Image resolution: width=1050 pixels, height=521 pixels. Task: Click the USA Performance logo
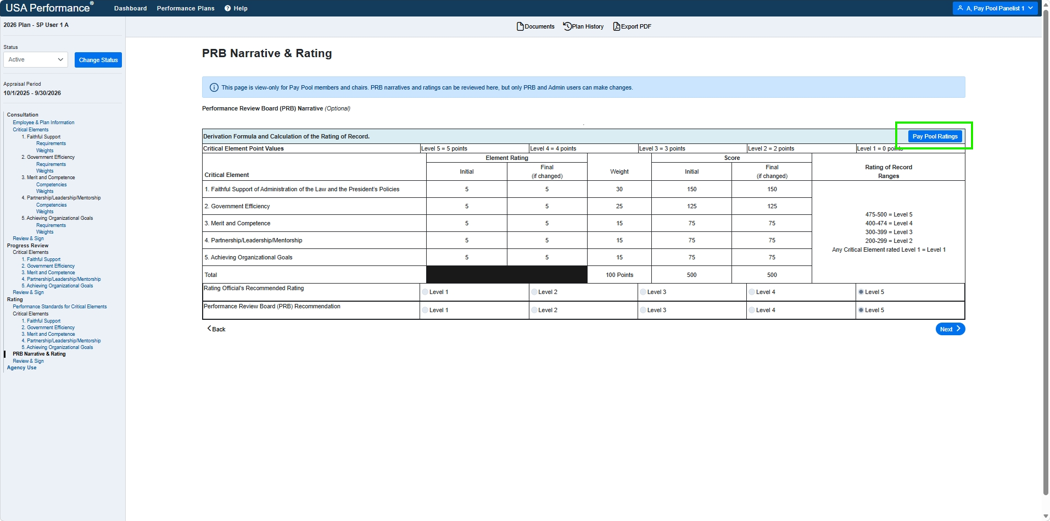point(50,8)
